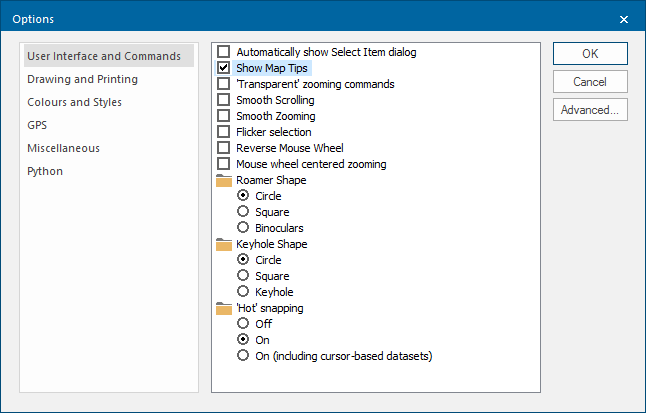Image resolution: width=646 pixels, height=413 pixels.
Task: Choose Binoculars roamer shape
Action: tap(243, 228)
